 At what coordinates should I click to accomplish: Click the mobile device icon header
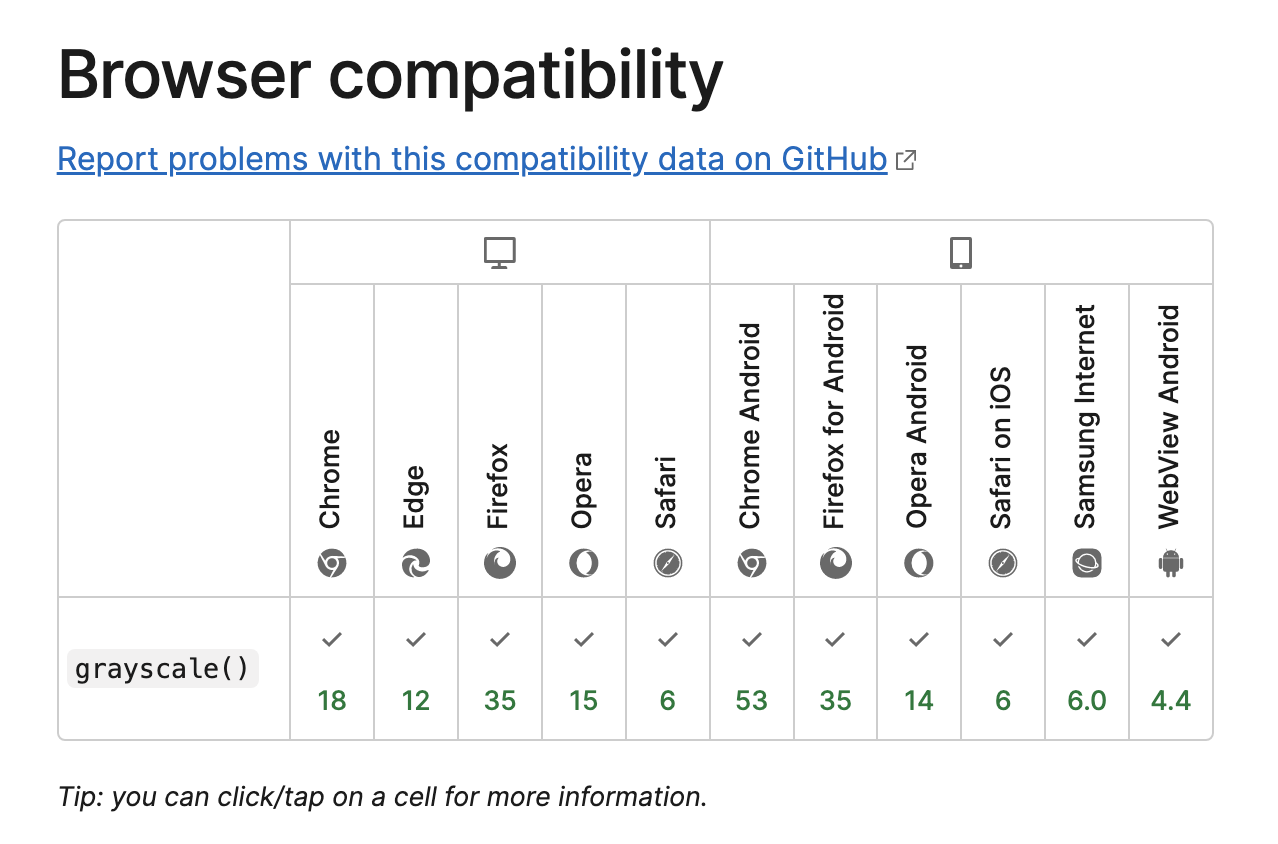coord(961,253)
